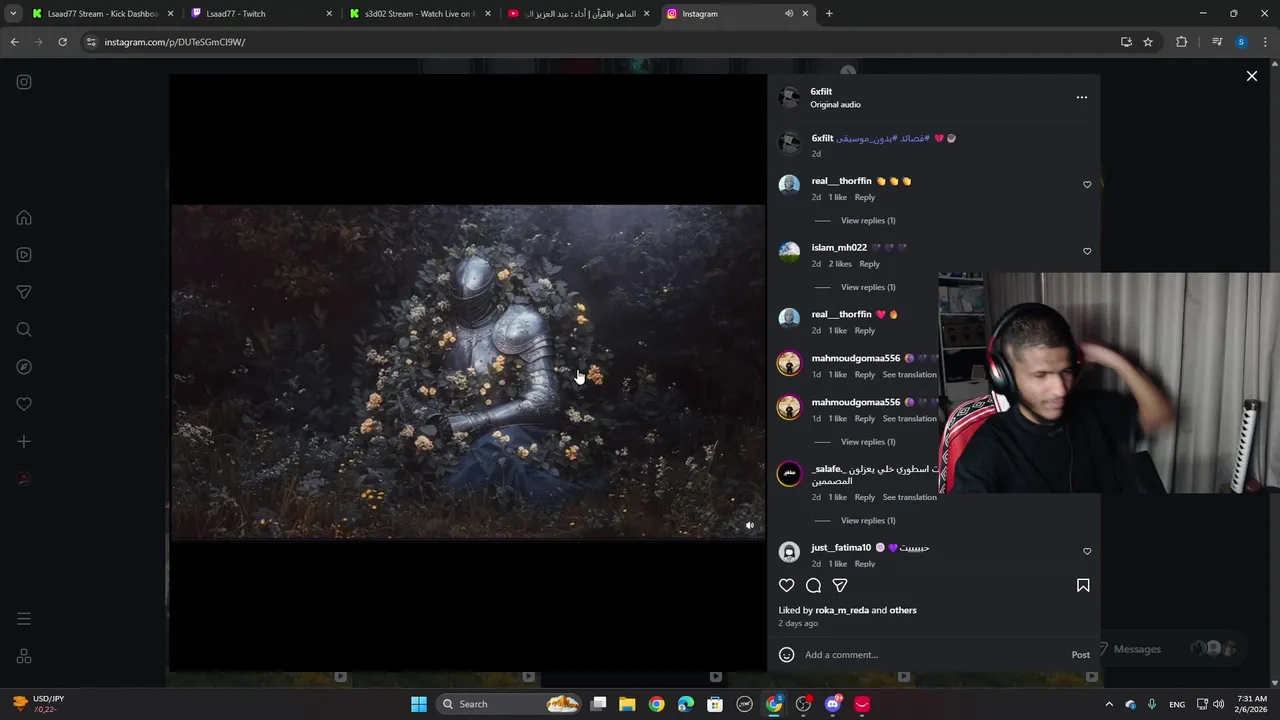1280x720 pixels.
Task: Click the comment bubble icon under post
Action: pyautogui.click(x=814, y=585)
